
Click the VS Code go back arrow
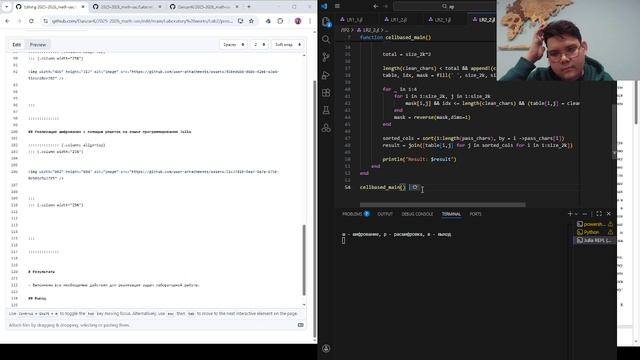pyautogui.click(x=376, y=6)
